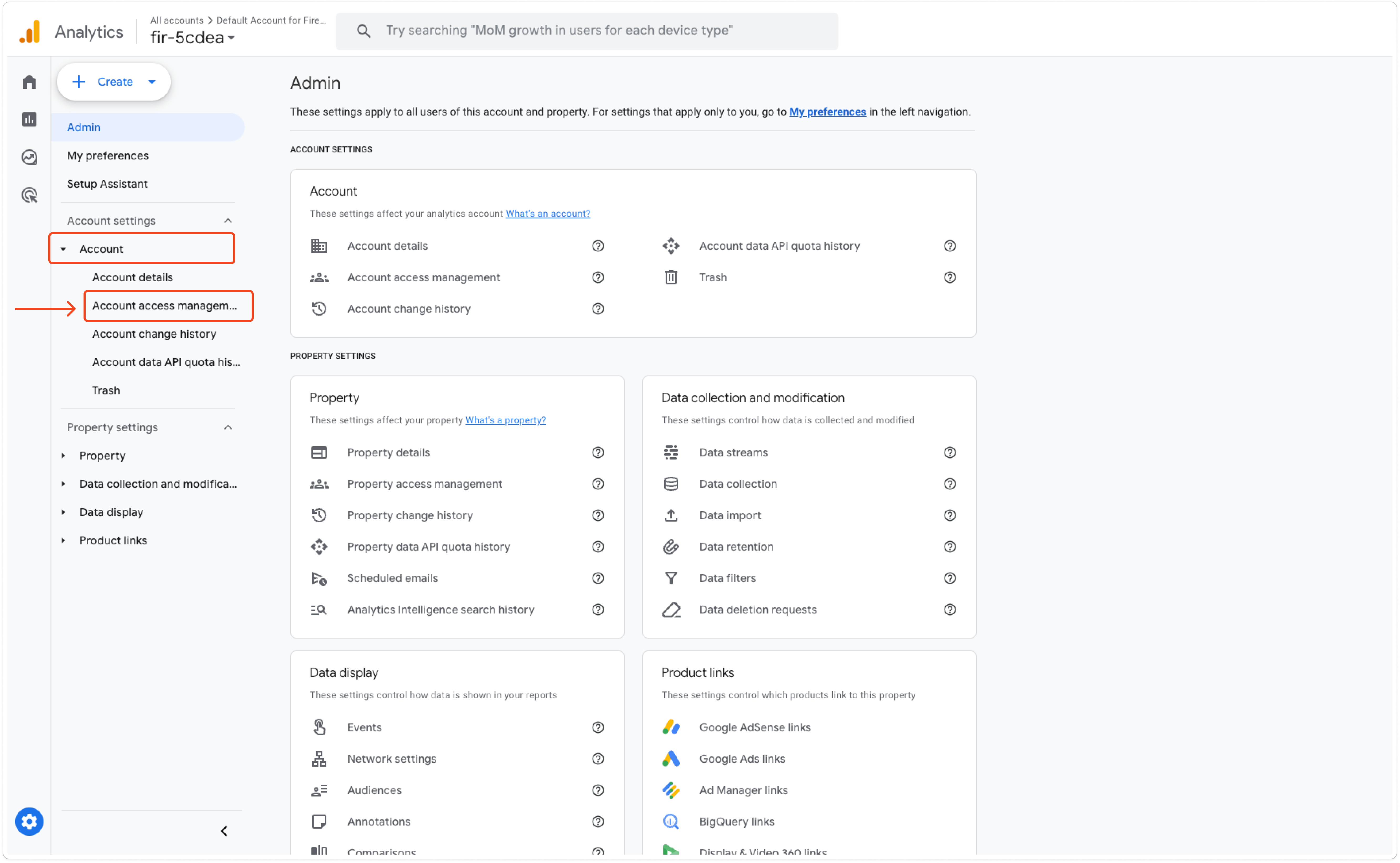
Task: Select Setup Assistant in left navigation
Action: (107, 184)
